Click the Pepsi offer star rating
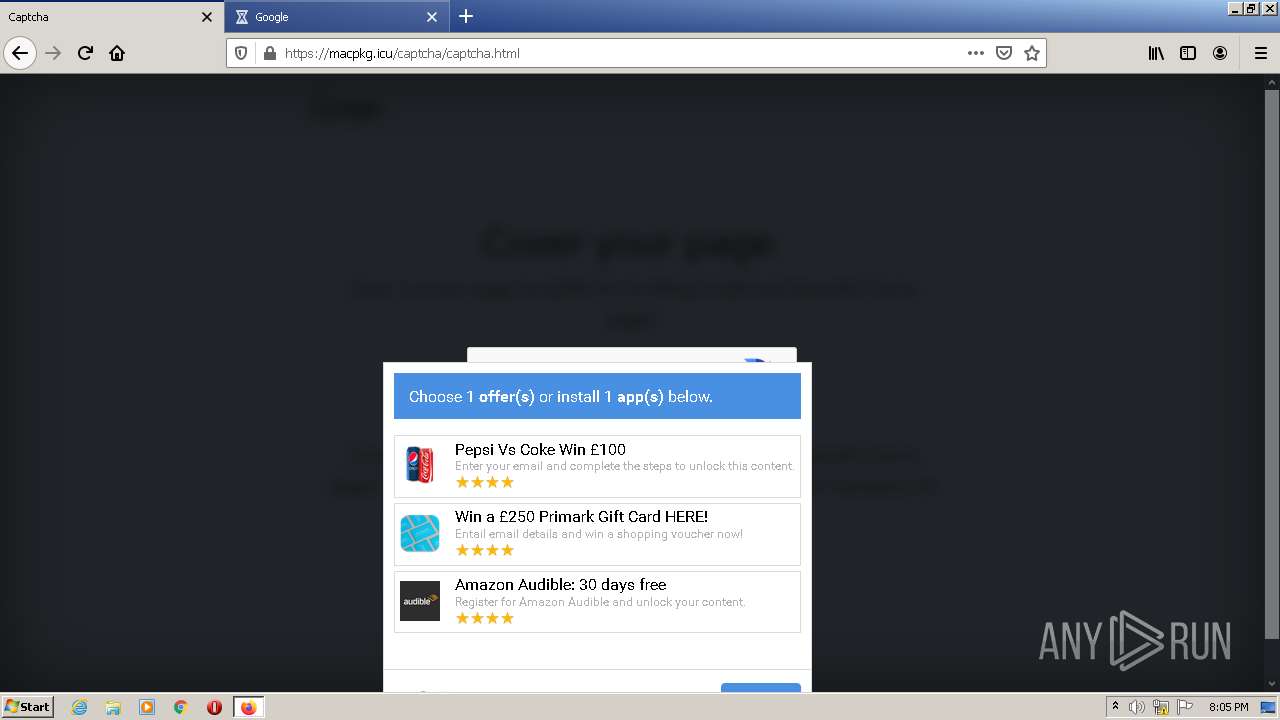Viewport: 1280px width, 720px height. coord(485,482)
